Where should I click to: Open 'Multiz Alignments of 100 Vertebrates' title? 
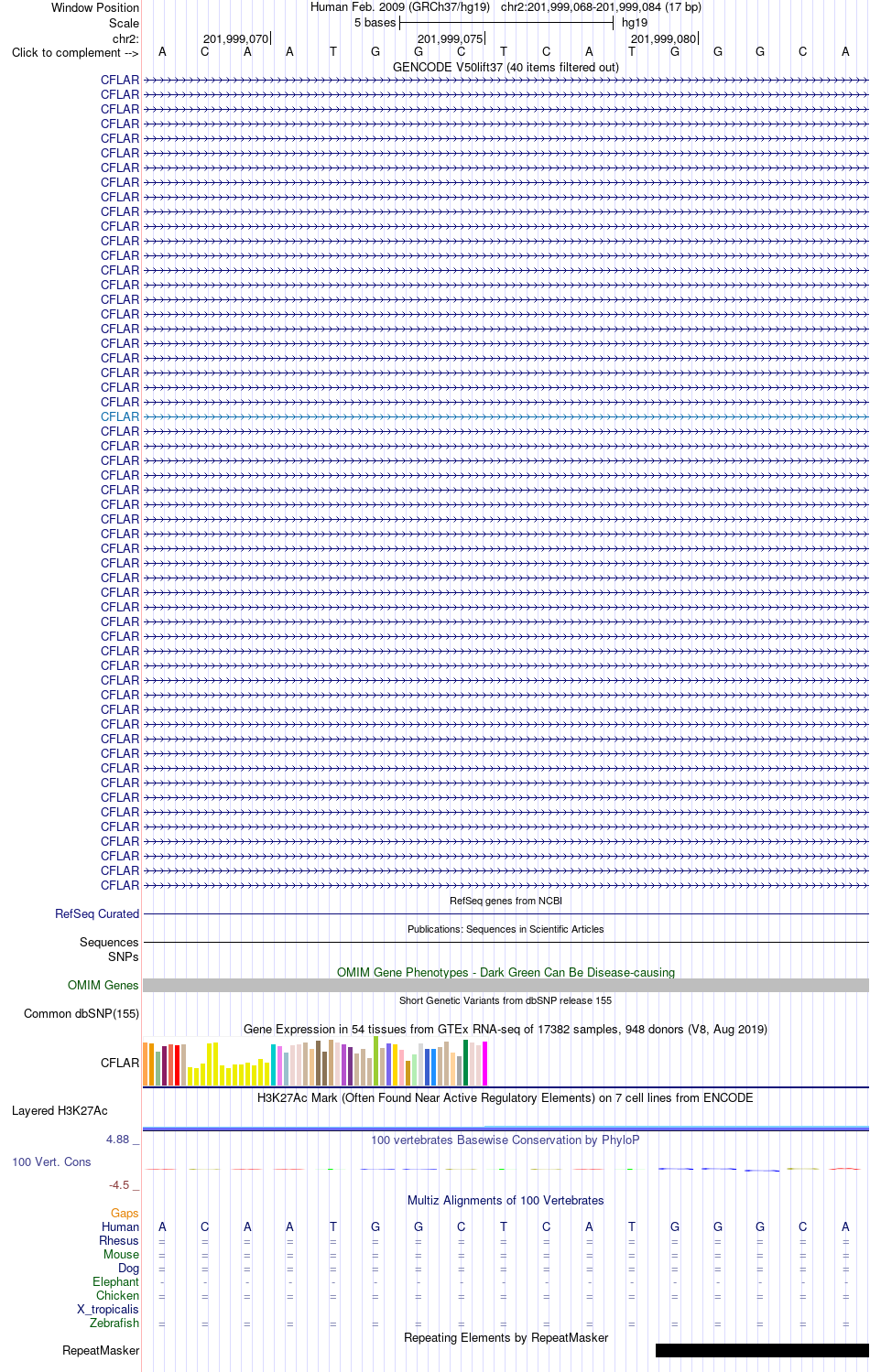[x=506, y=1200]
